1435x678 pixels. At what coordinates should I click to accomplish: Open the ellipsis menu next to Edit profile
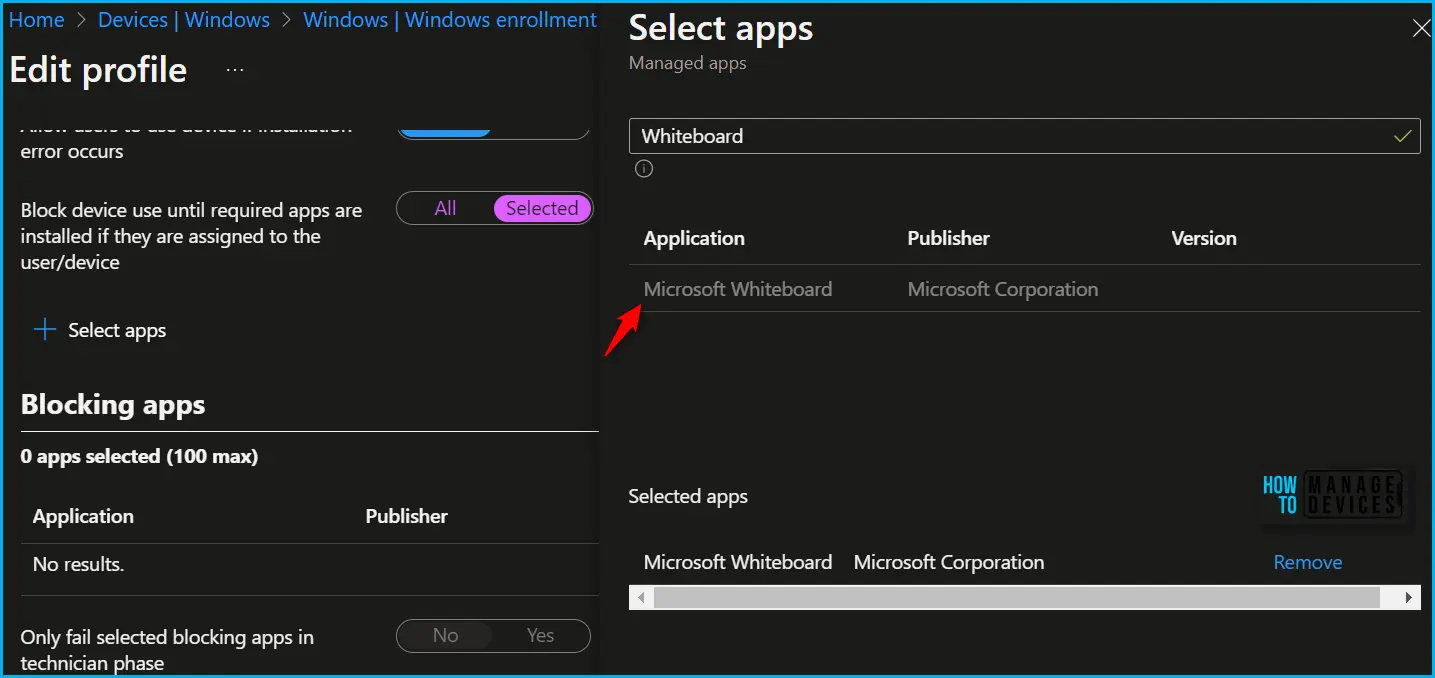235,71
